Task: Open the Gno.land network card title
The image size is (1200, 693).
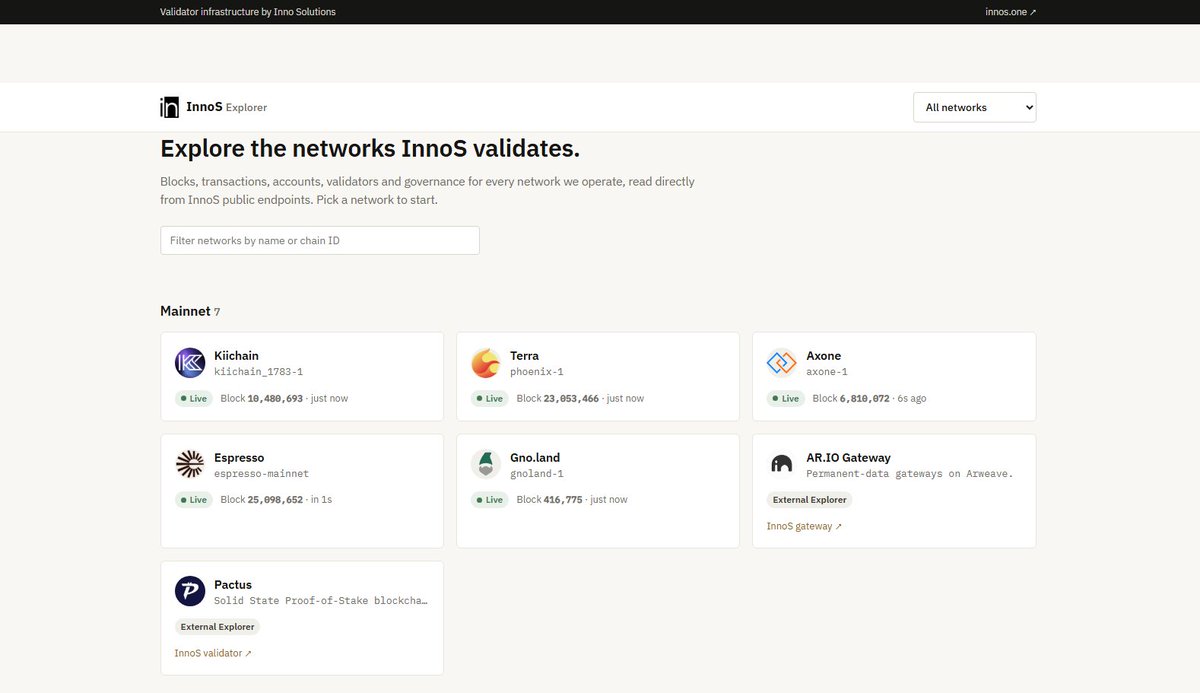Action: click(x=535, y=458)
